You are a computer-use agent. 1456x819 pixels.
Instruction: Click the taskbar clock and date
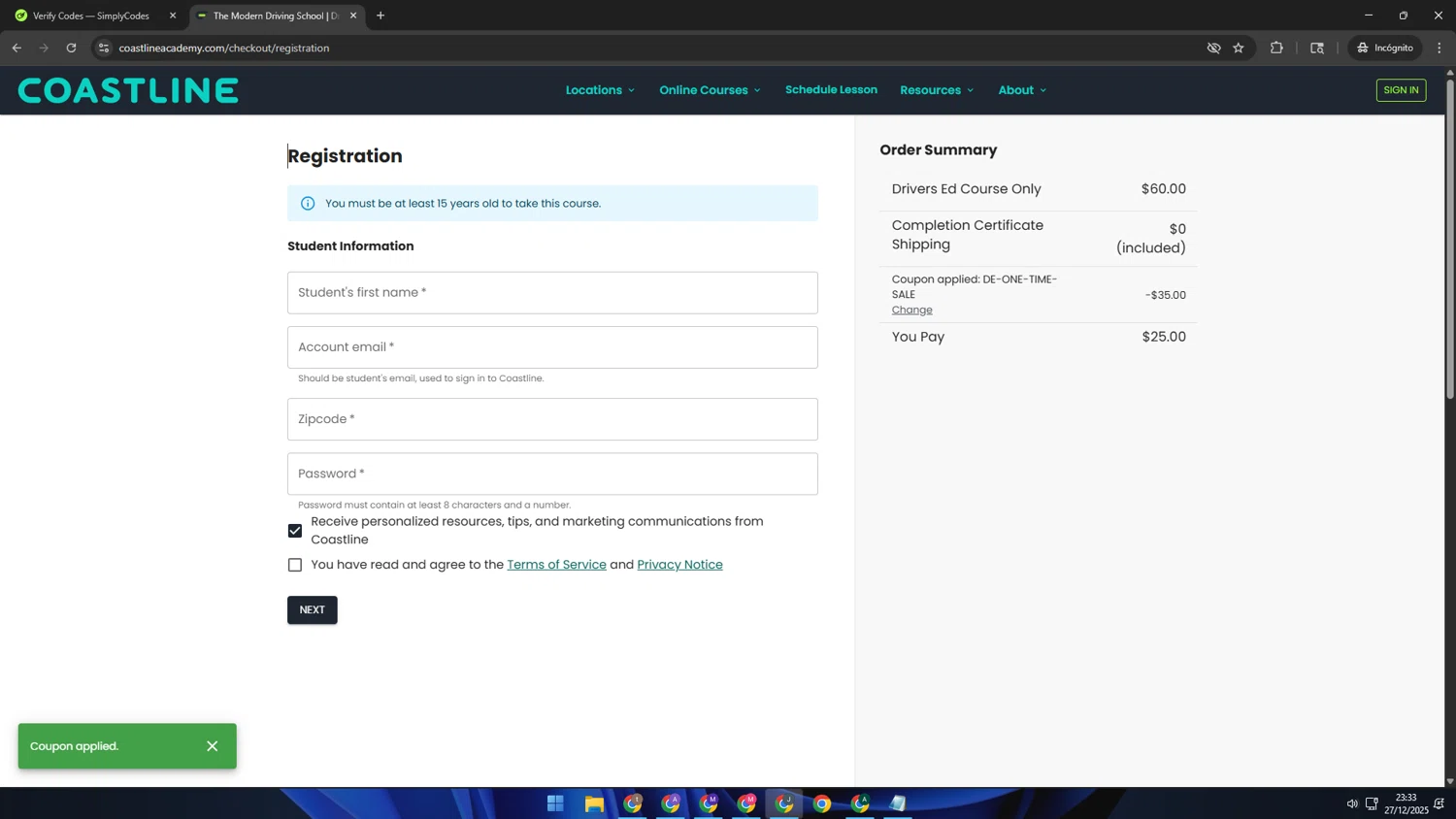tap(1406, 803)
